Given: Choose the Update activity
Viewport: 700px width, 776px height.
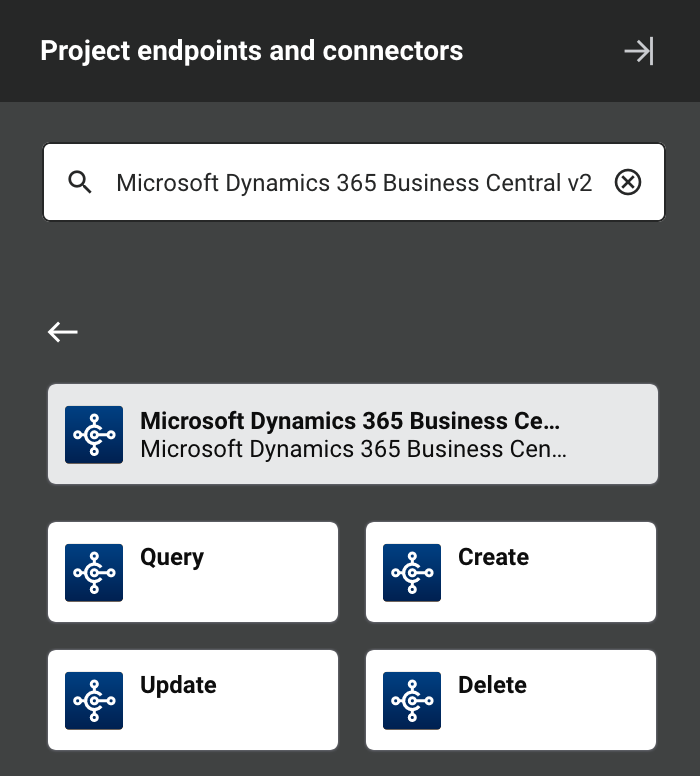Looking at the screenshot, I should coord(193,700).
